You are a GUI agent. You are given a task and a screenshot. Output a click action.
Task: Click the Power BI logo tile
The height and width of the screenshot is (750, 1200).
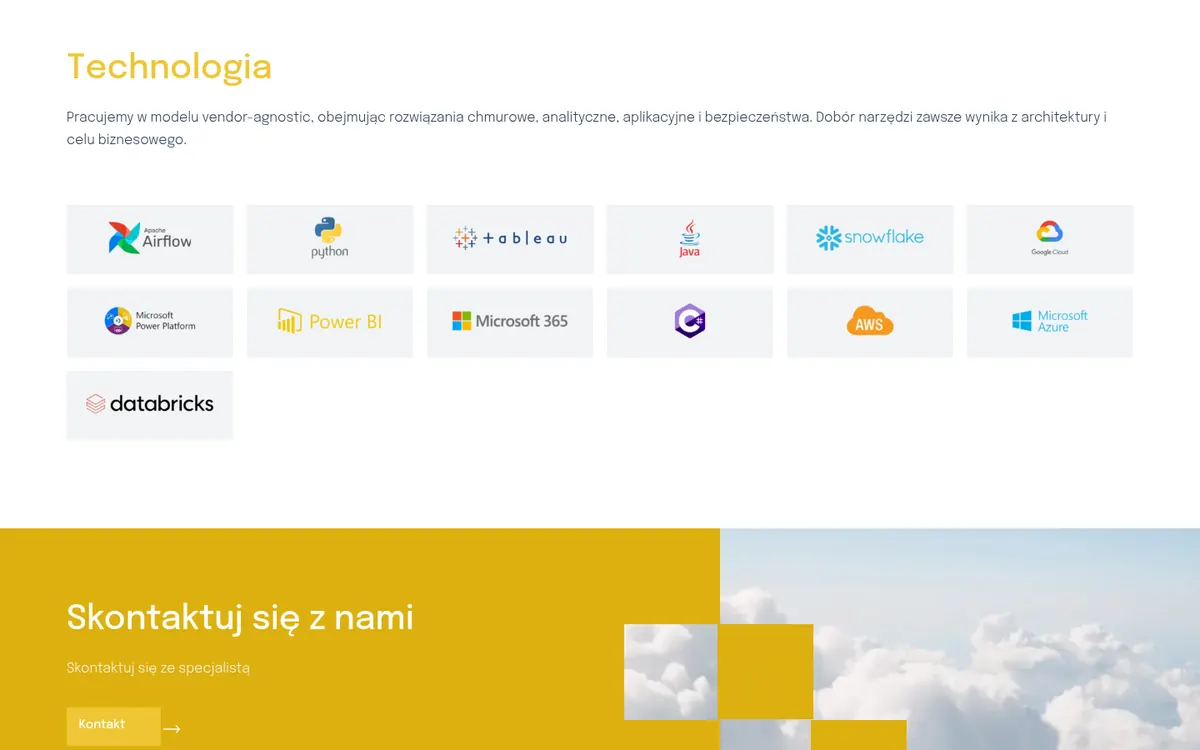click(x=330, y=322)
